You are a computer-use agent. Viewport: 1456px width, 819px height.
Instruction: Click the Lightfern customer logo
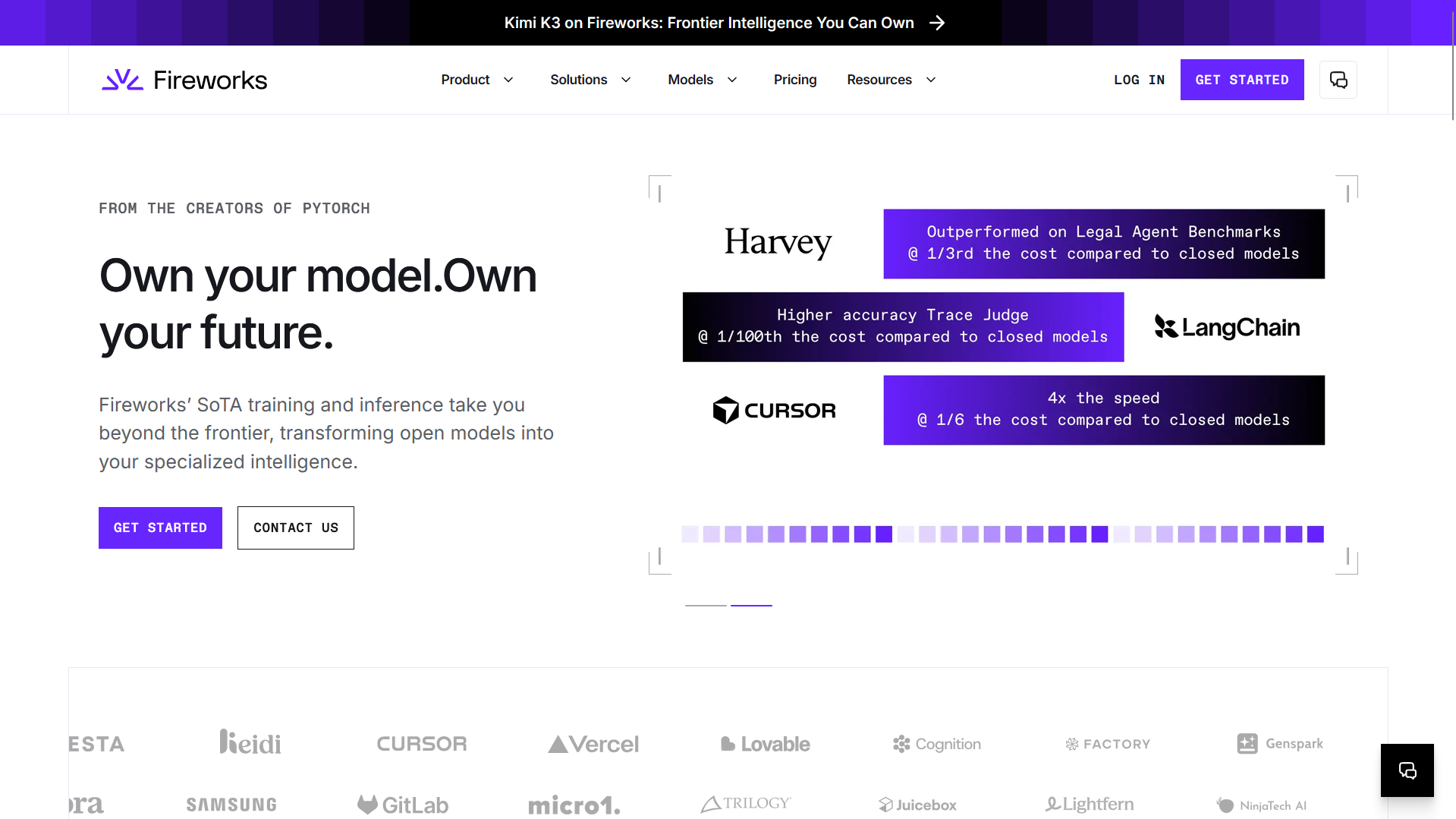1090,804
